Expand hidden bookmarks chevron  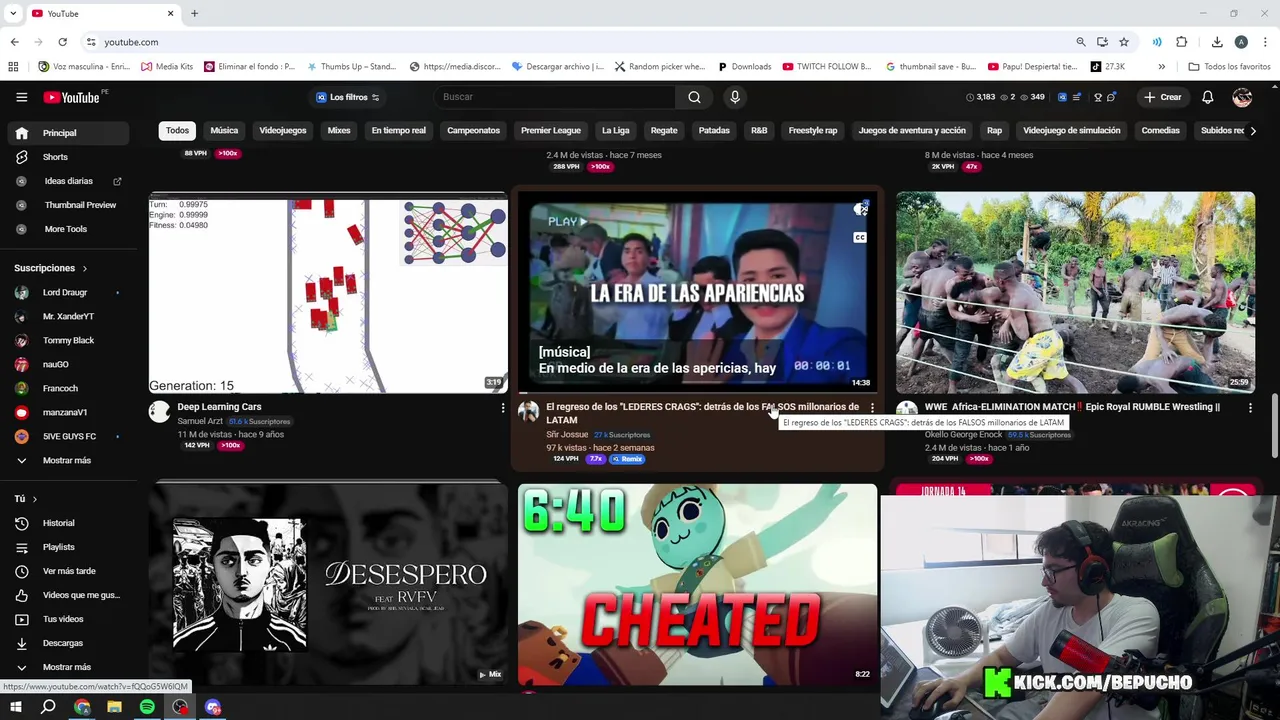1161,67
